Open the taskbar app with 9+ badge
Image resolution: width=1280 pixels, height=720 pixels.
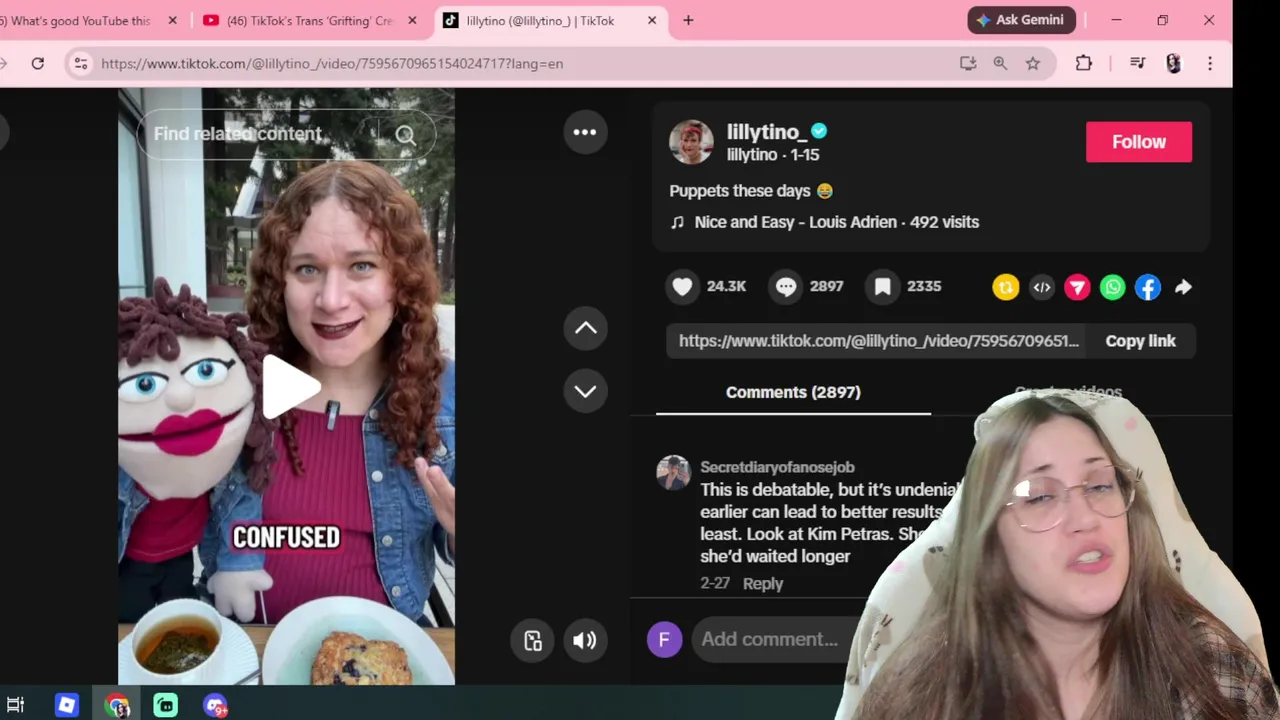215,706
